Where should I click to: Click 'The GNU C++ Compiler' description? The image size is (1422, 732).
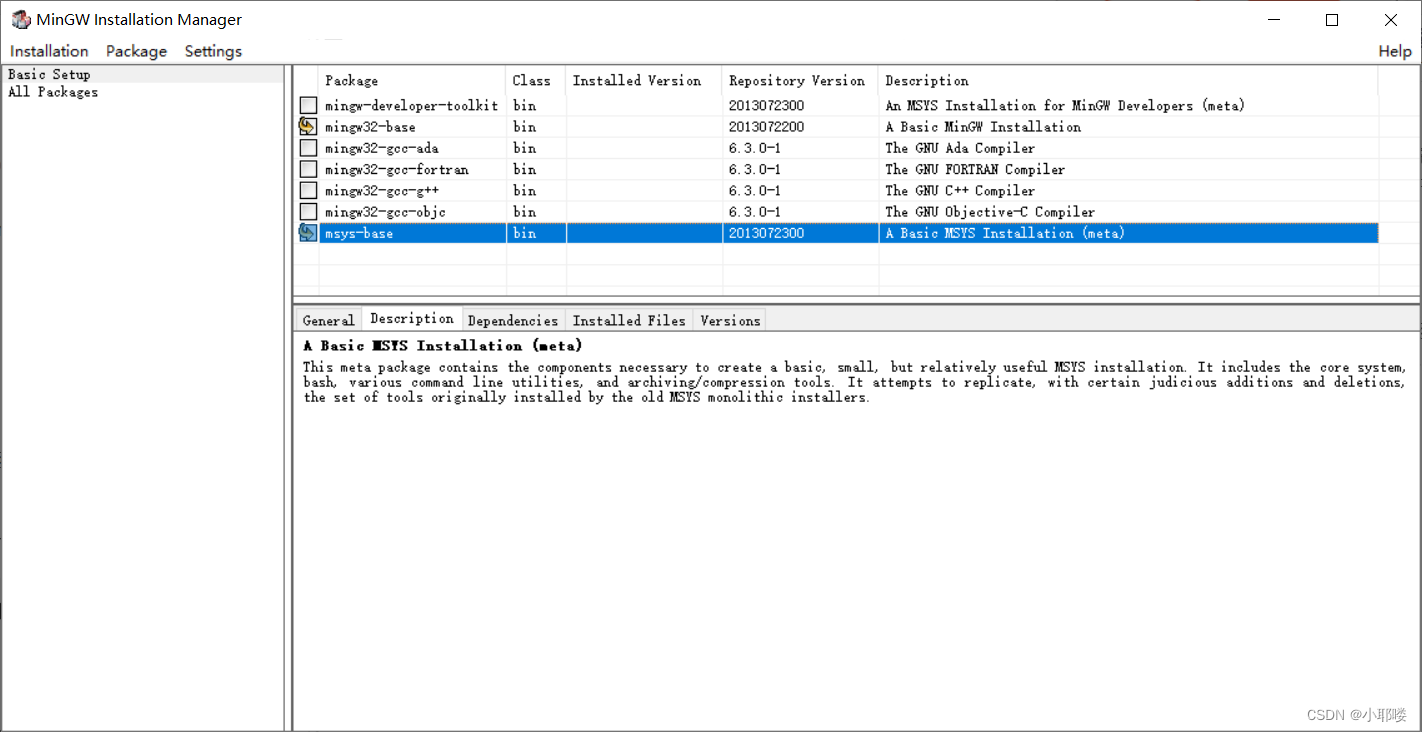point(960,190)
